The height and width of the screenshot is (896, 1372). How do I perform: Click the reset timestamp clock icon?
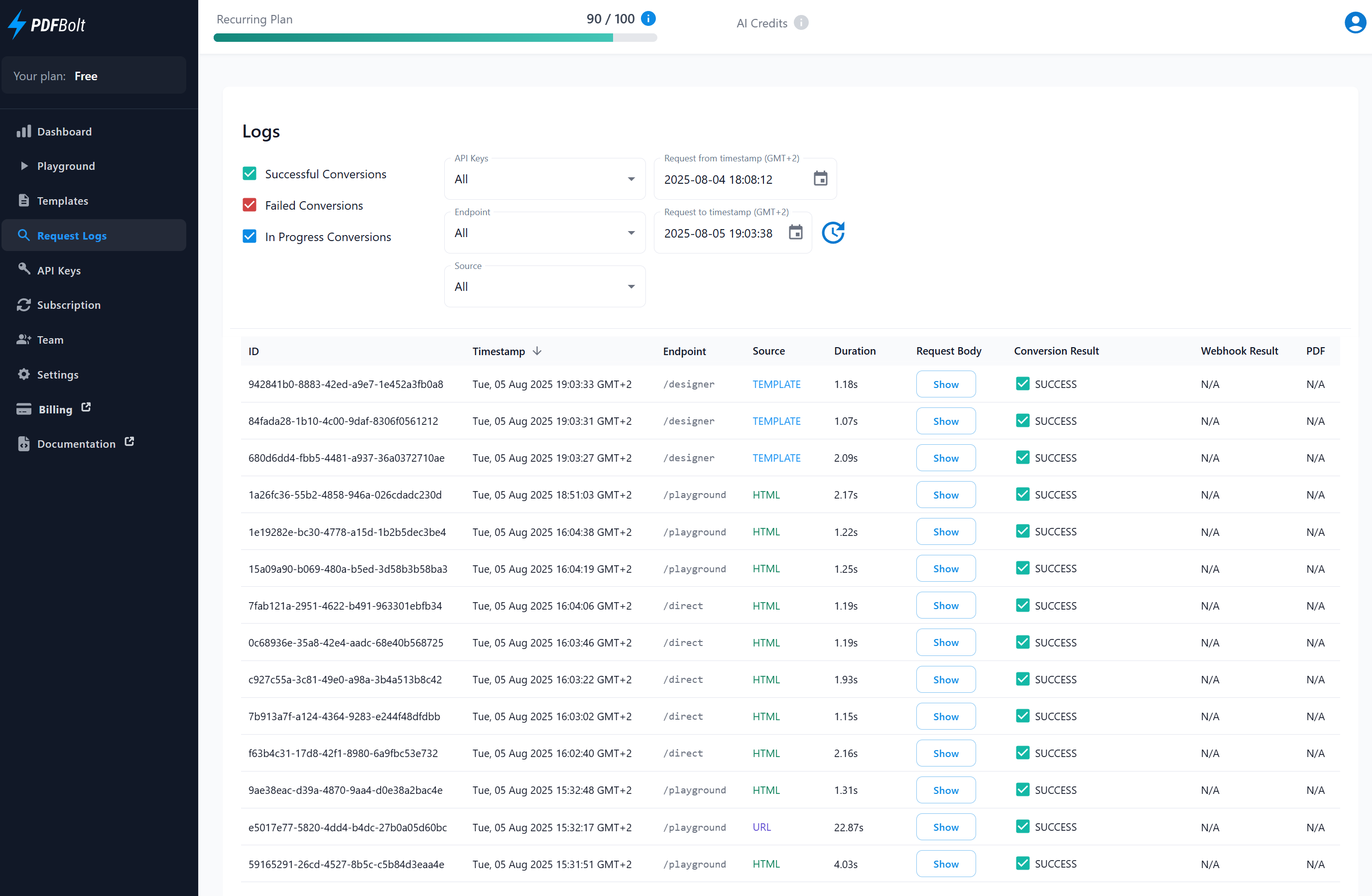833,233
